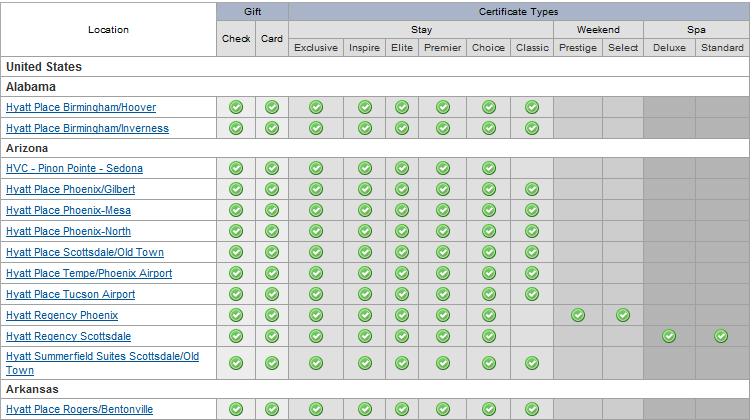The width and height of the screenshot is (753, 420).
Task: Open the Hyatt Place Phoenix-North link
Action: pos(68,231)
